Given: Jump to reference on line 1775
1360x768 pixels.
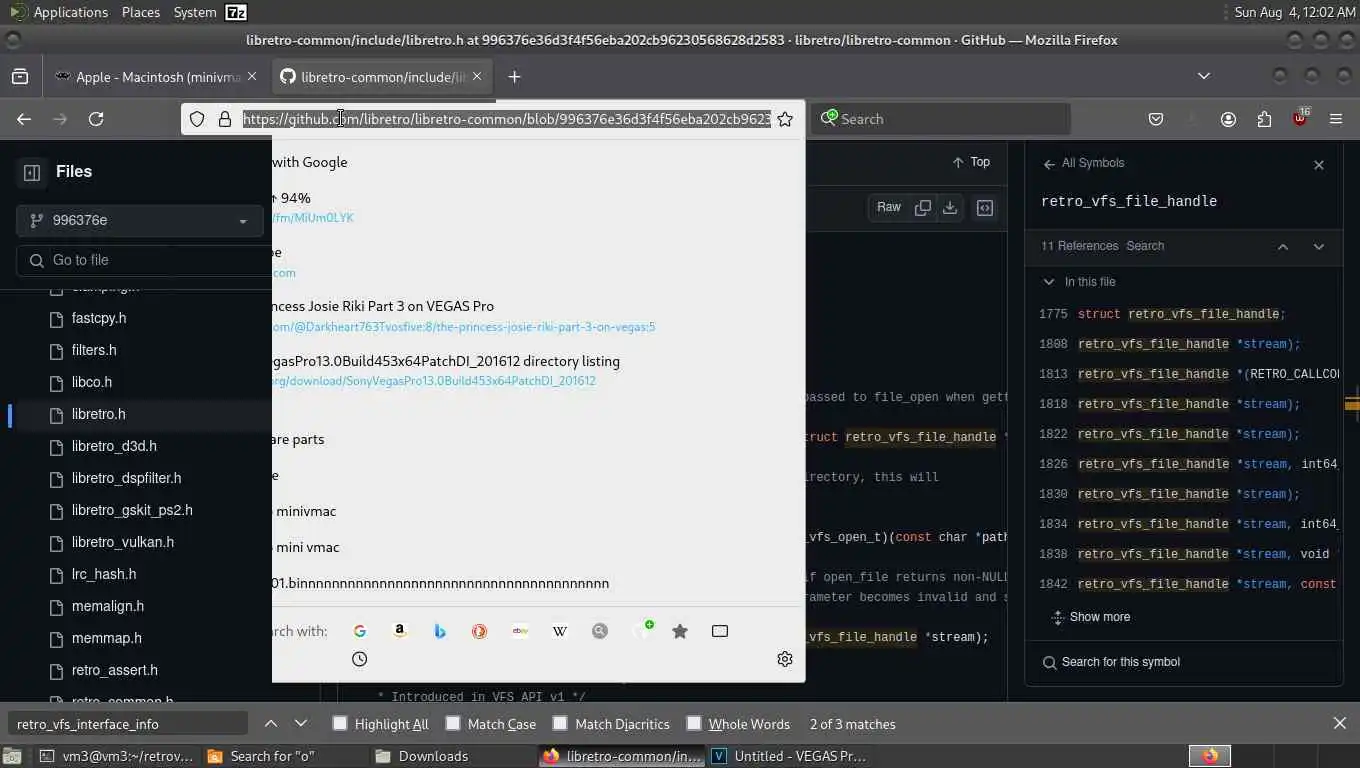Looking at the screenshot, I should (1188, 314).
